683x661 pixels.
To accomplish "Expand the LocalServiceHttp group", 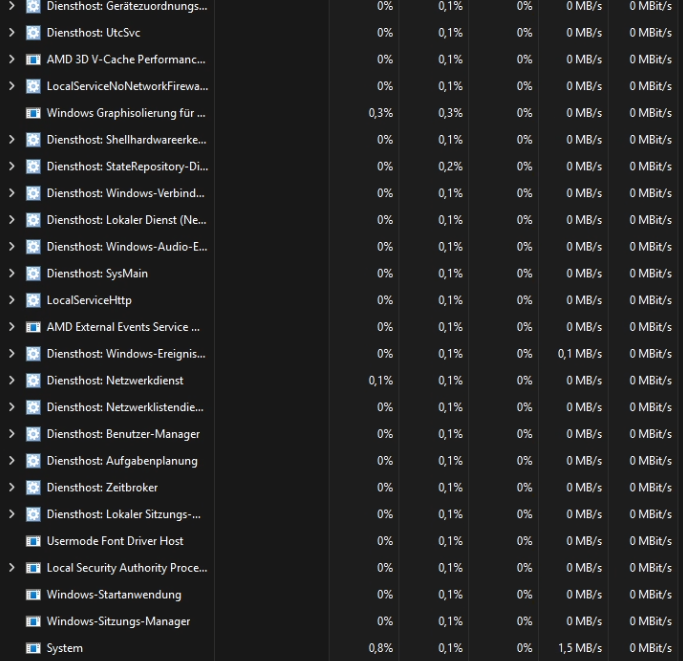I will tap(12, 300).
